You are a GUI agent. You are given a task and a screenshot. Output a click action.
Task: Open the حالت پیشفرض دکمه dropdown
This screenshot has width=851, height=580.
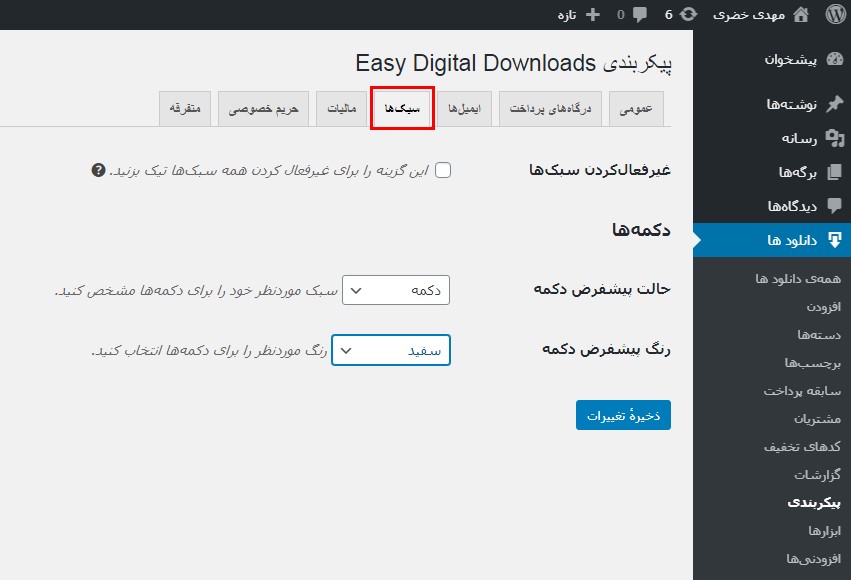click(396, 290)
